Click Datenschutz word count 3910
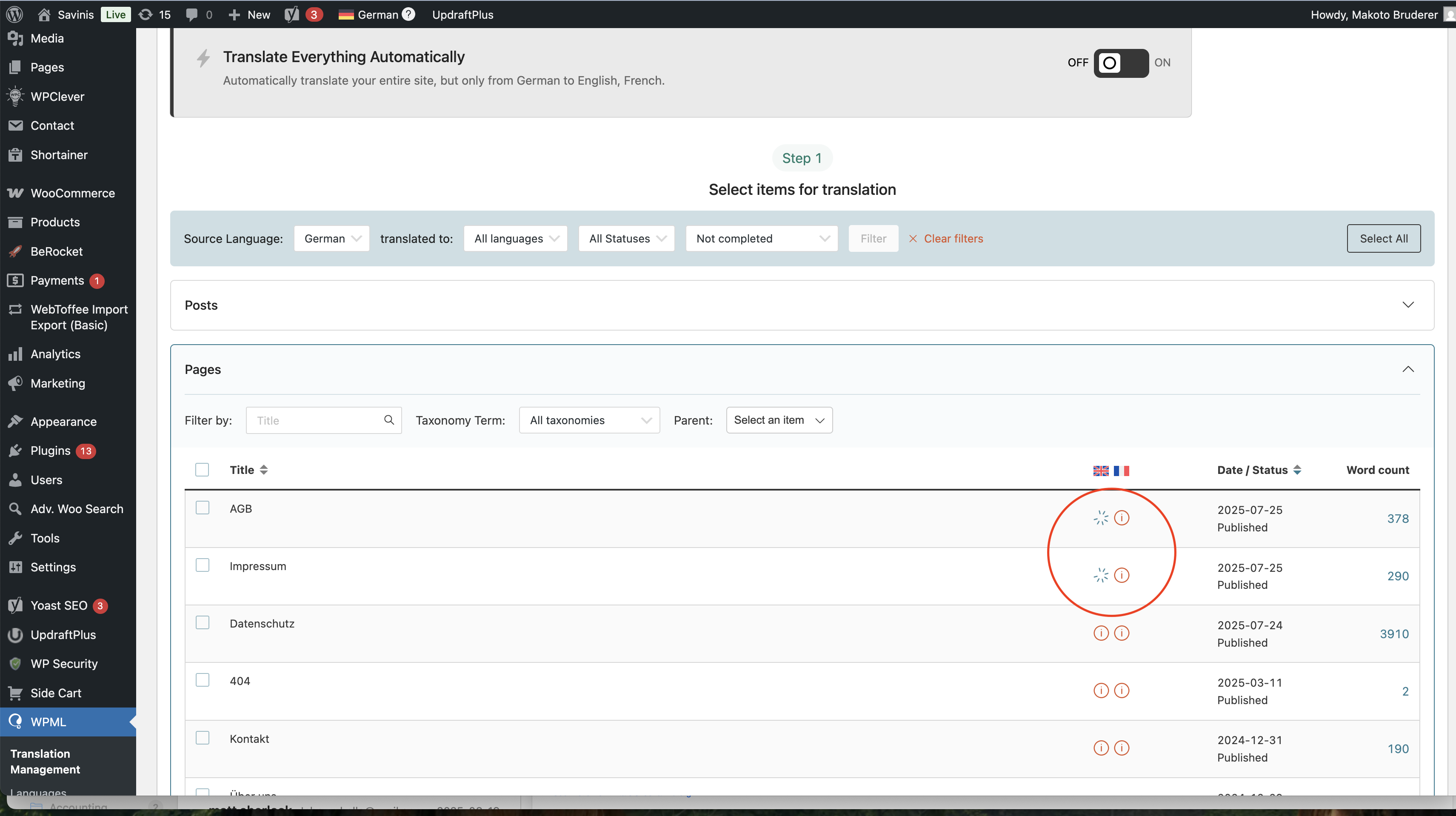 click(1394, 633)
